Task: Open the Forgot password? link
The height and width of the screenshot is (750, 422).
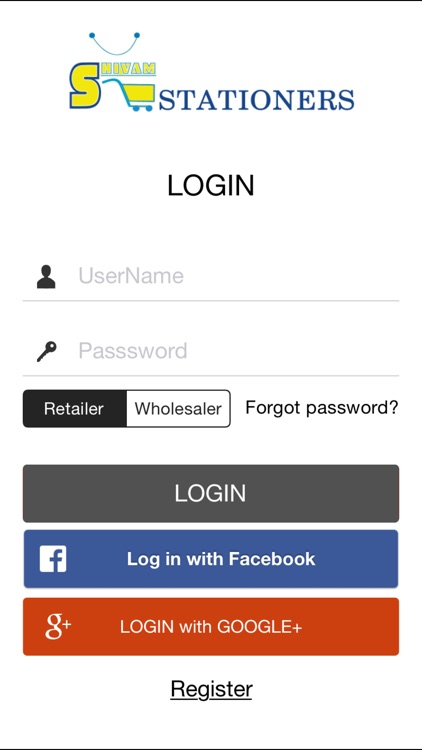Action: click(322, 408)
